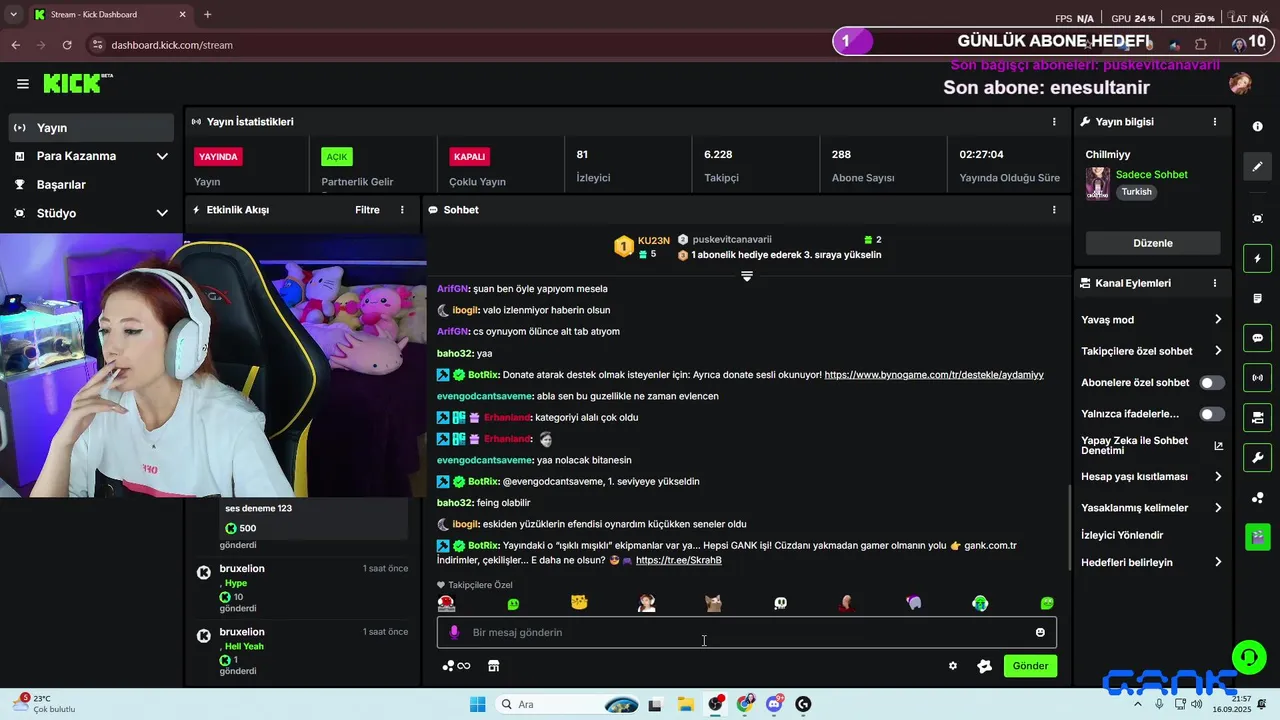Select the brown cat photo emote
Viewport: 1280px width, 720px height.
713,603
